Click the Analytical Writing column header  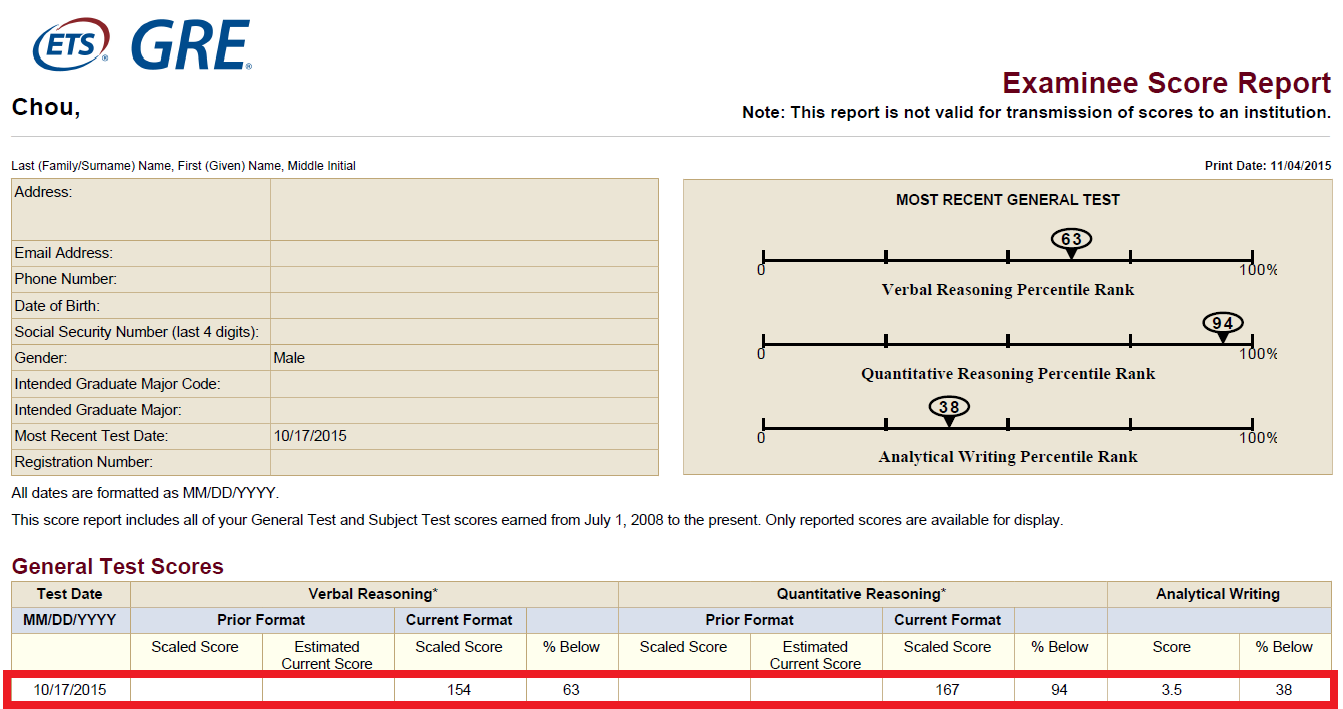[1217, 594]
